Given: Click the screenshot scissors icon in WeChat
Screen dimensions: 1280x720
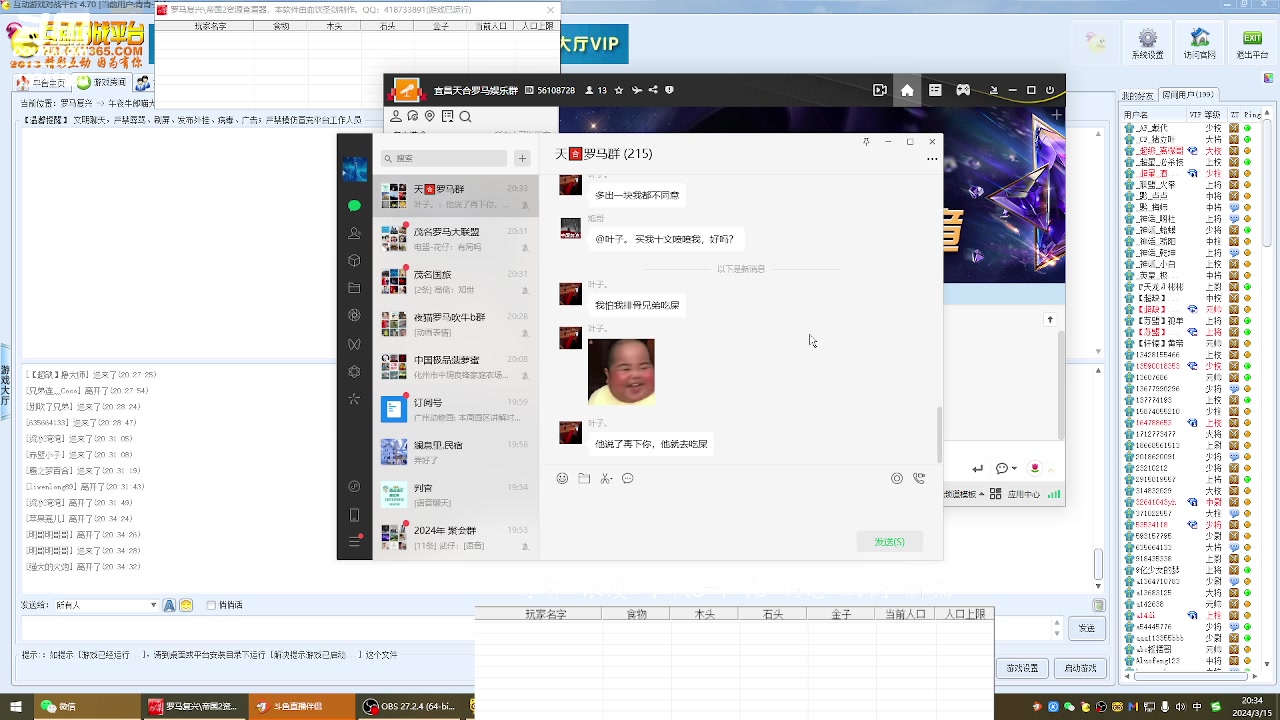Looking at the screenshot, I should click(606, 479).
